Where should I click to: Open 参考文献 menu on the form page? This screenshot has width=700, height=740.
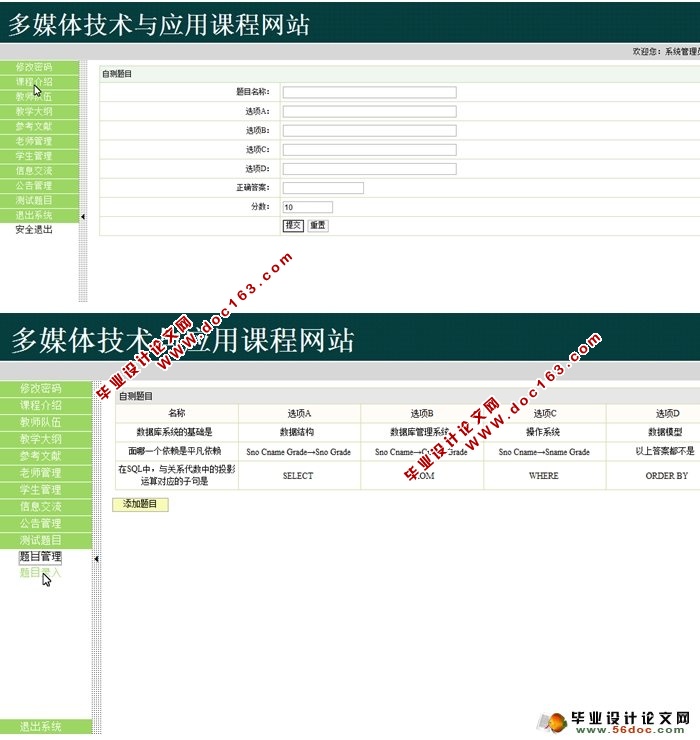39,126
